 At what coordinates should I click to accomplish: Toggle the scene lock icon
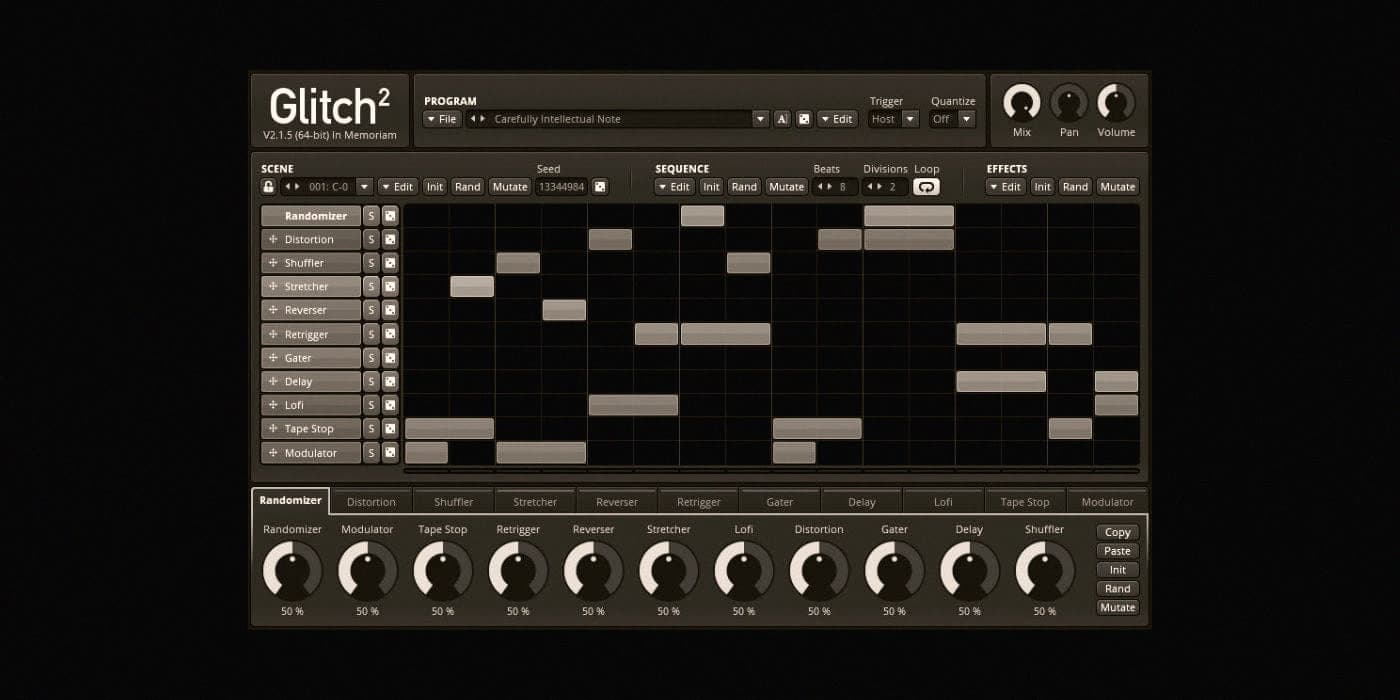[269, 187]
